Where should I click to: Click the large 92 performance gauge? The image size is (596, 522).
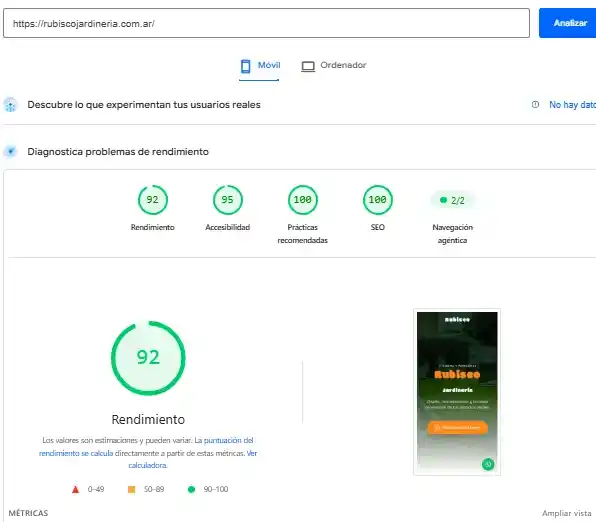click(148, 358)
